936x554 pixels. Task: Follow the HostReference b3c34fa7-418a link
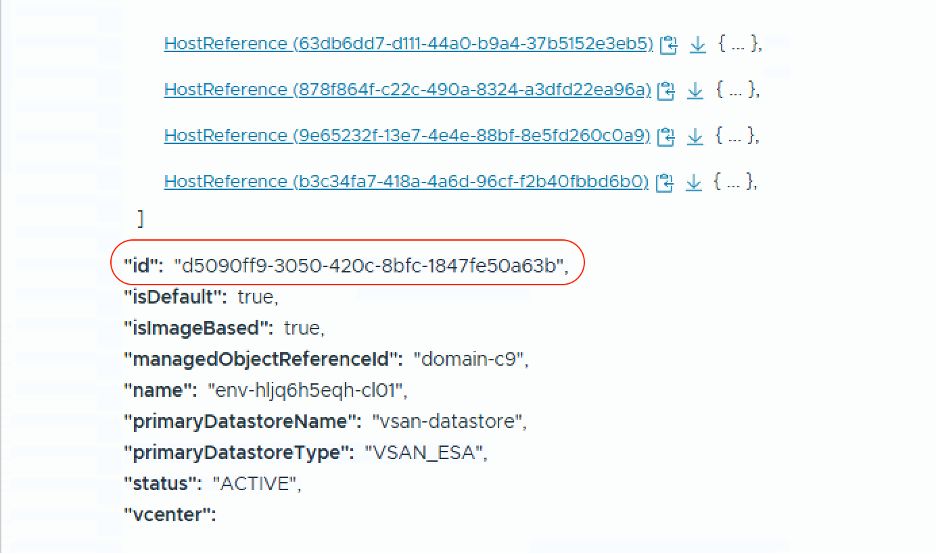point(406,182)
